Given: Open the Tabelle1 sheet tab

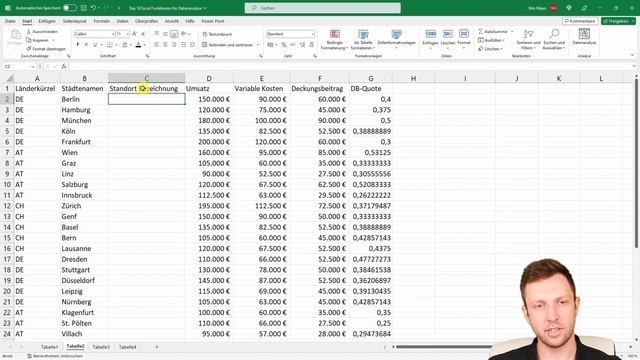Looking at the screenshot, I should point(49,347).
